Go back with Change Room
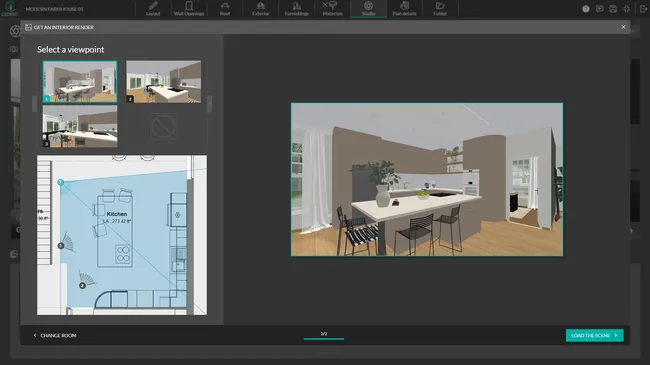 click(x=55, y=335)
